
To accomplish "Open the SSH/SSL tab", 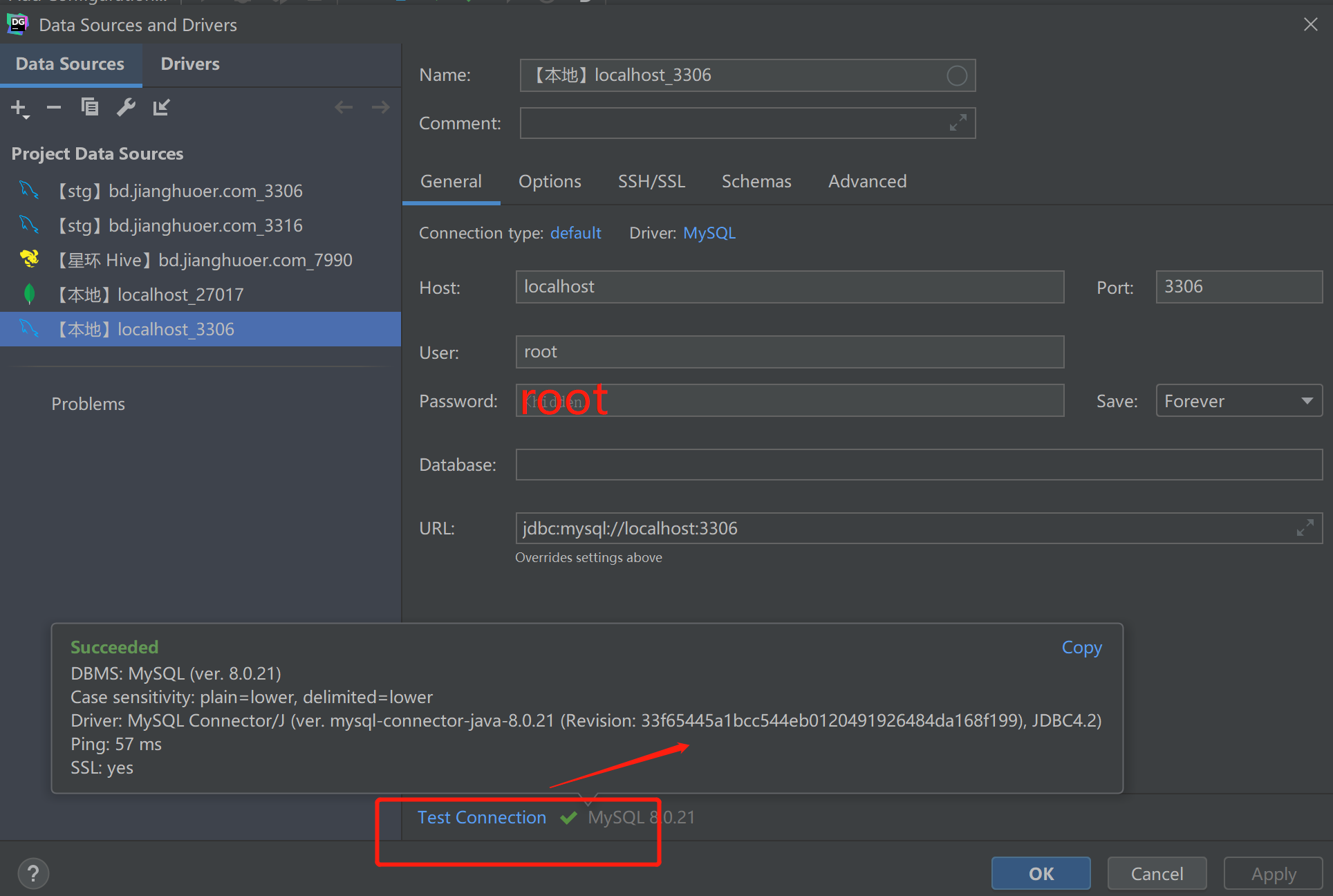I will [x=651, y=182].
